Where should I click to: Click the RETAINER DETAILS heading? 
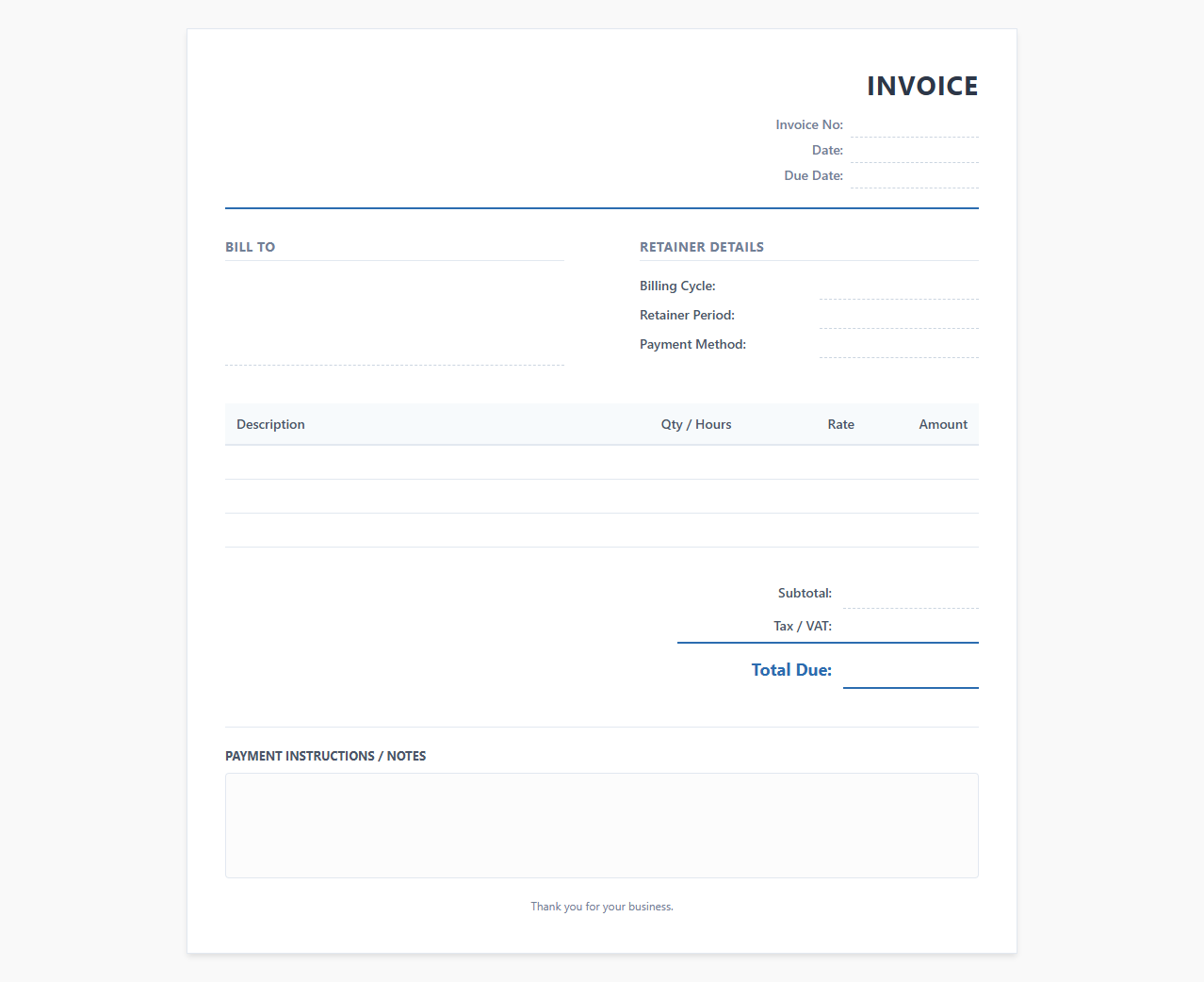pos(702,247)
